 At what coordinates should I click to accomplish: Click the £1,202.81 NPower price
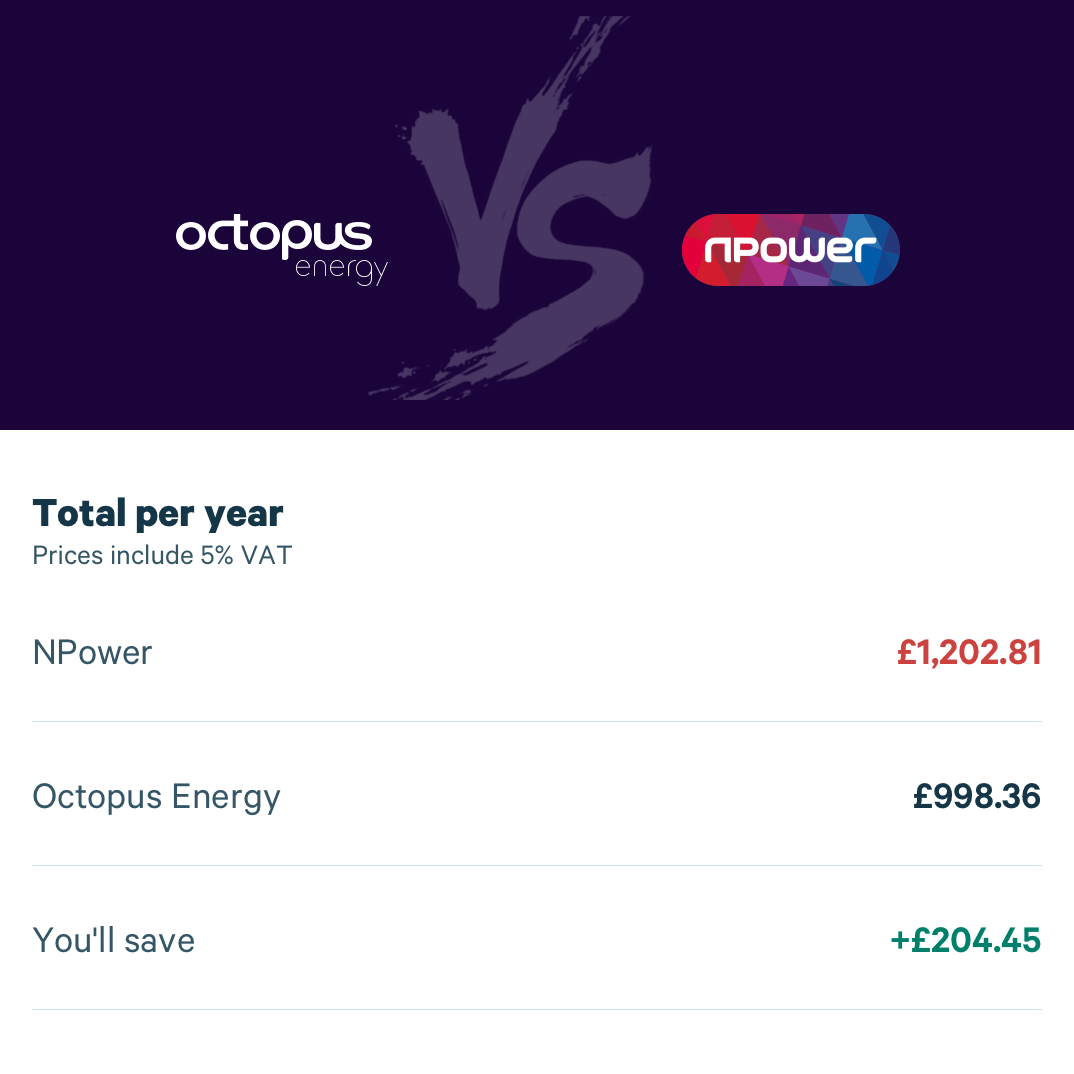coord(969,652)
